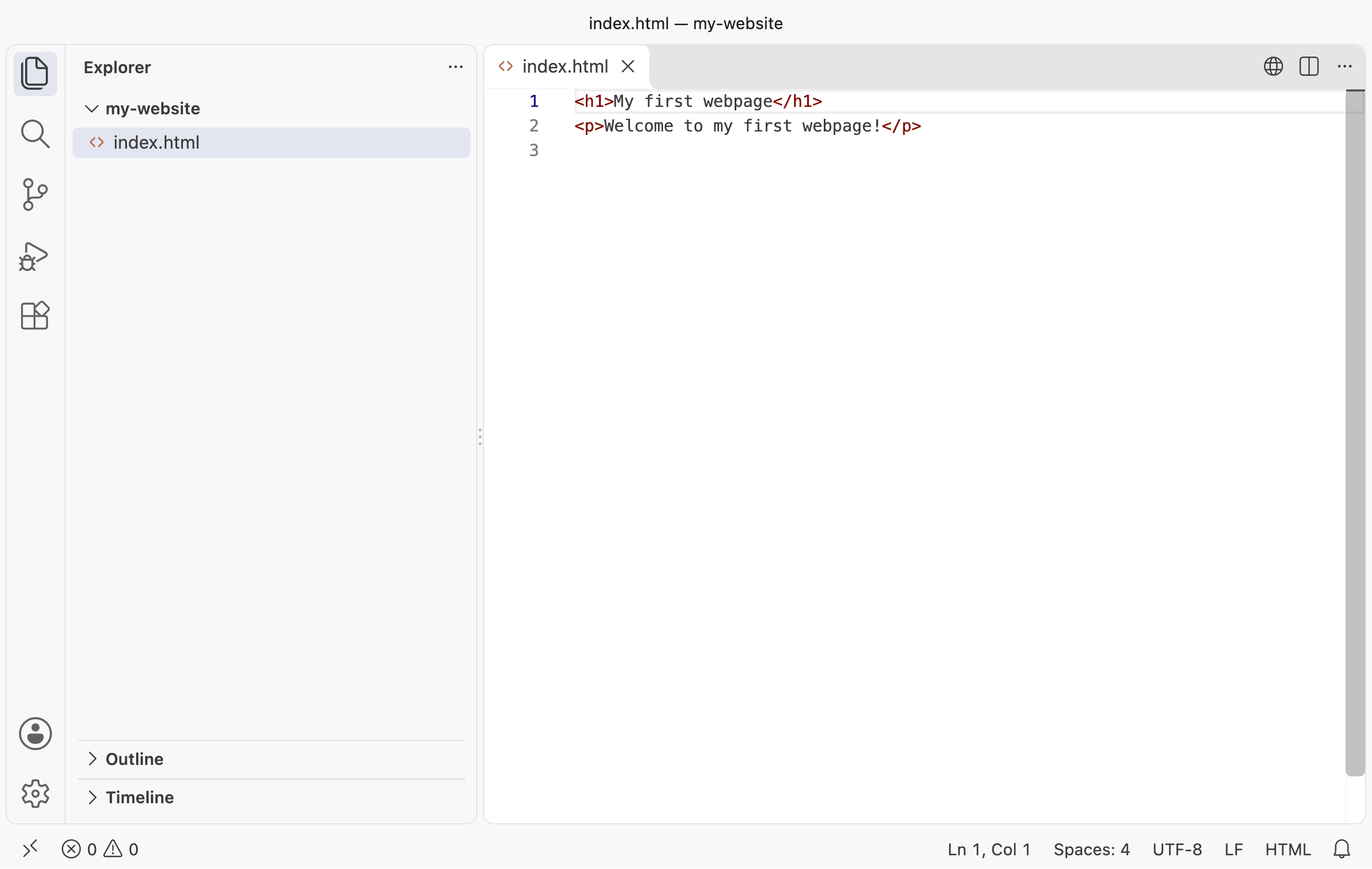Screen dimensions: 1372x869
Task: Click the globe preview icon in editor toolbar
Action: tap(1273, 66)
